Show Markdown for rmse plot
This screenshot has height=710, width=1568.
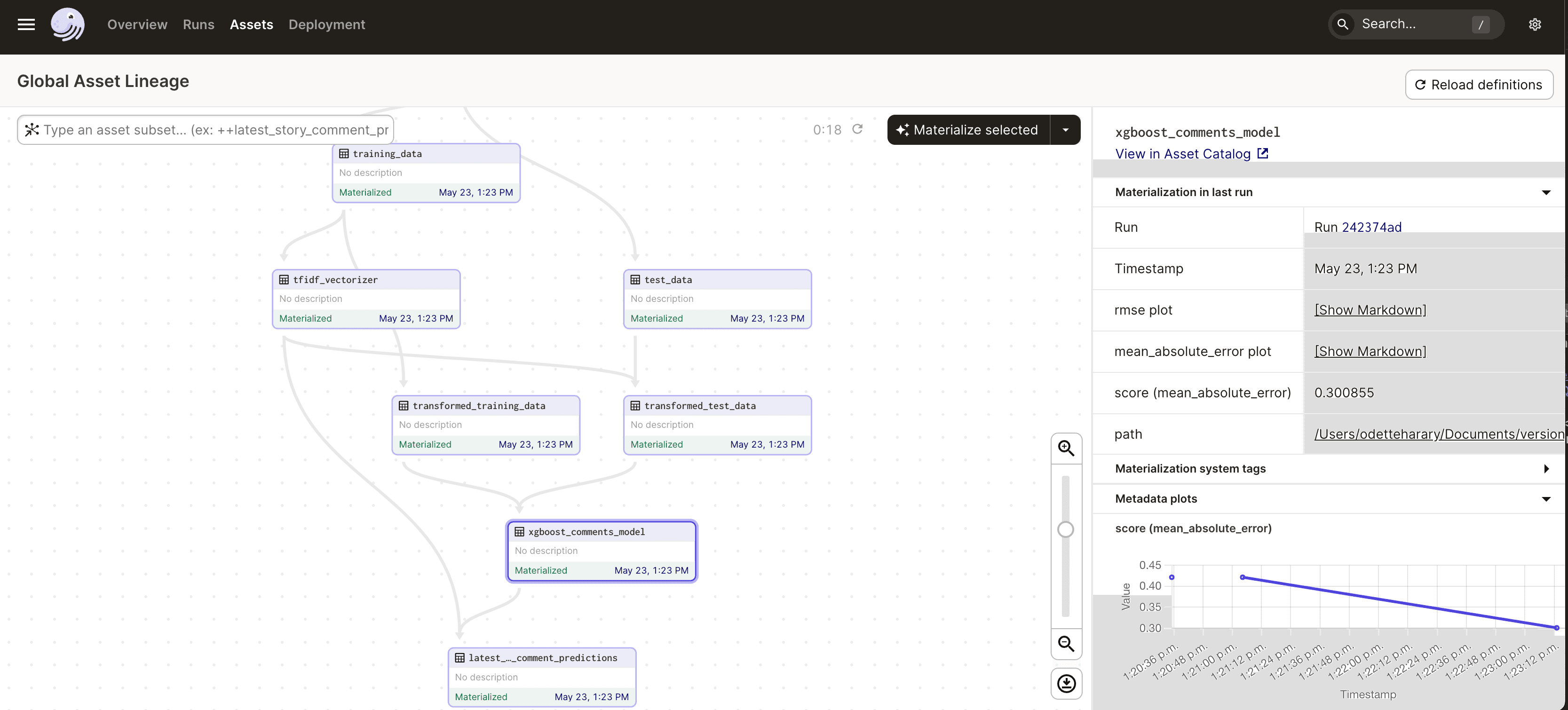(x=1370, y=310)
